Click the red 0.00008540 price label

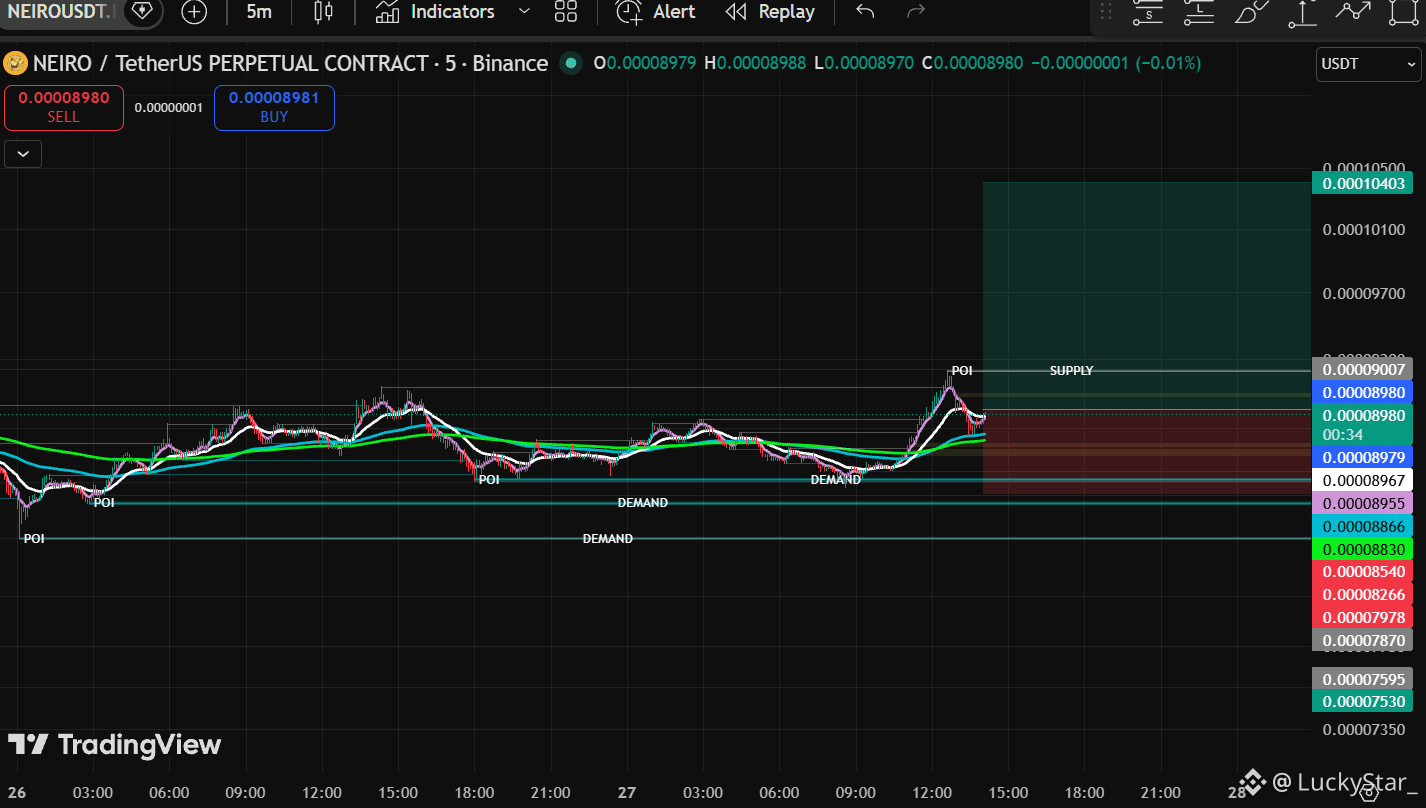click(x=1363, y=572)
